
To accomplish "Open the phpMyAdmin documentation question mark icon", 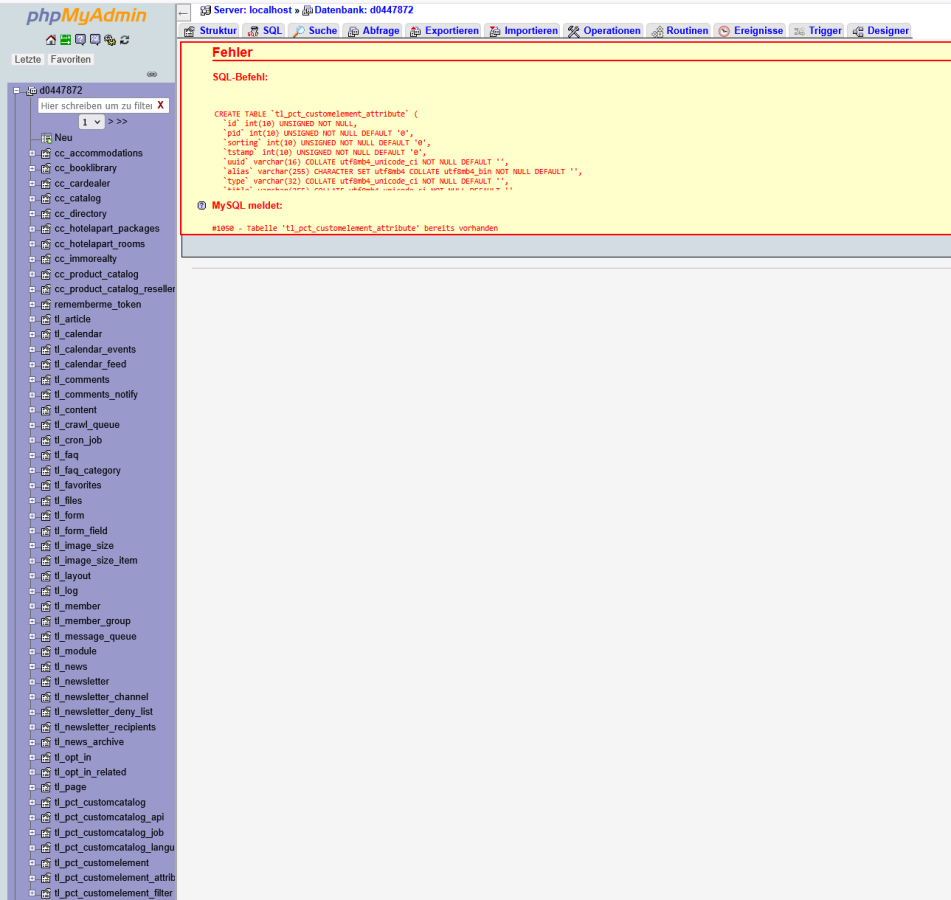I will click(x=80, y=40).
